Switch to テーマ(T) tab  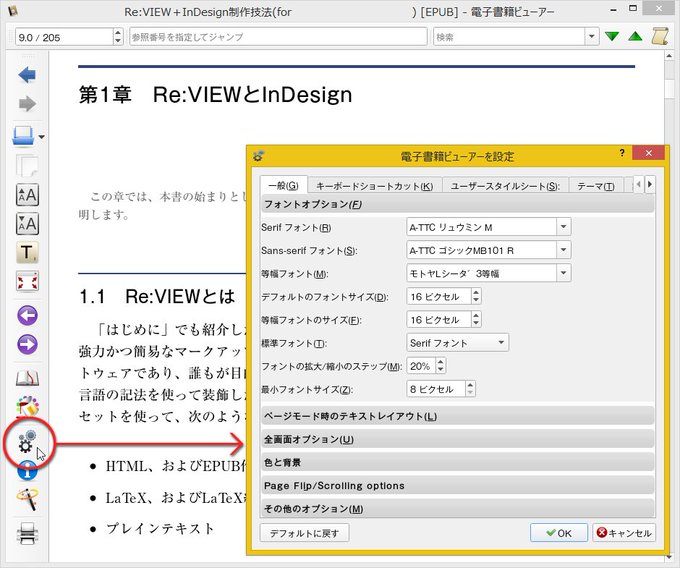tap(595, 186)
